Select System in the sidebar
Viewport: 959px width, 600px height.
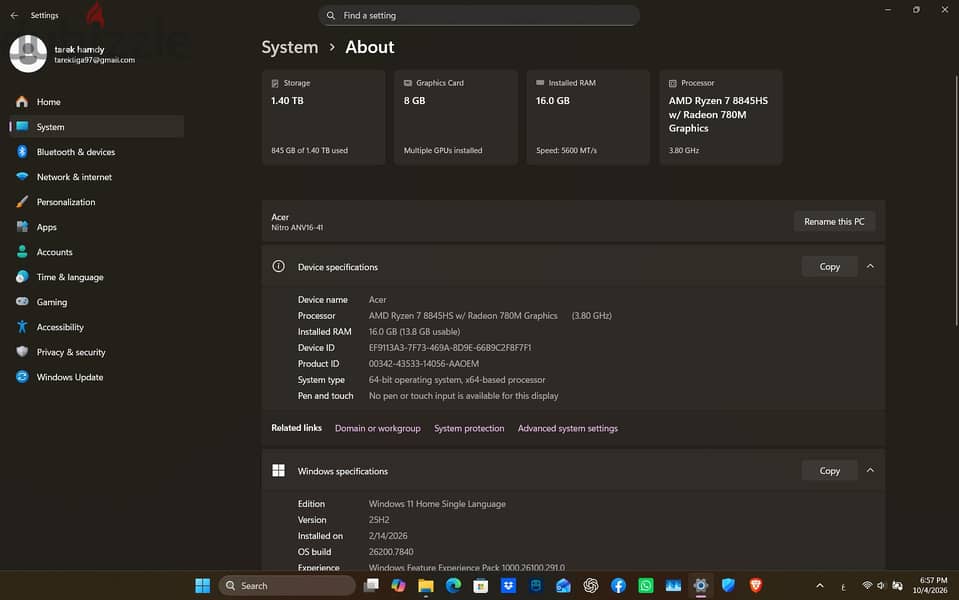[97, 127]
